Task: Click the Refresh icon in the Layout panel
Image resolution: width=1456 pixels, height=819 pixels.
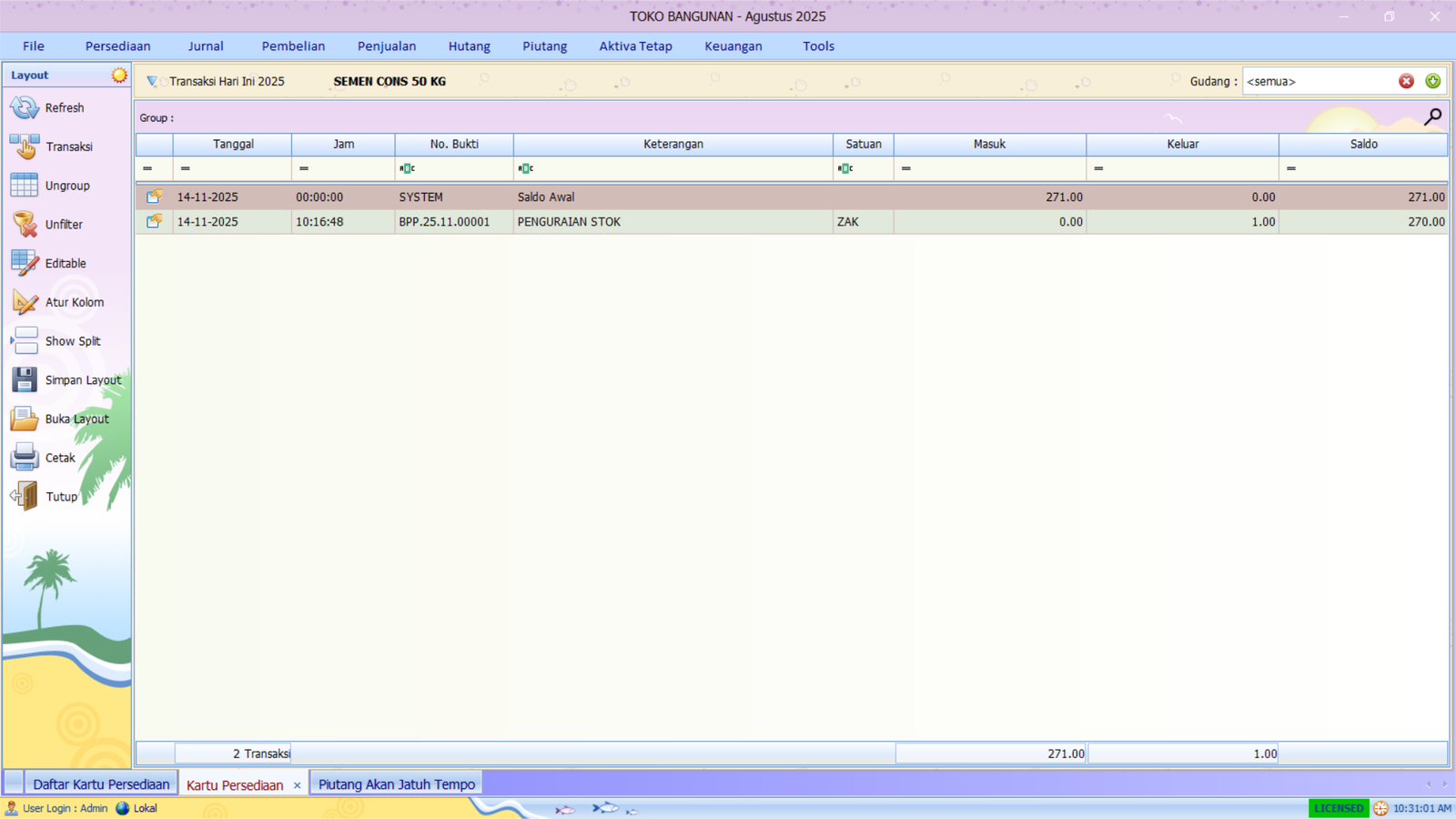Action: pos(24,107)
